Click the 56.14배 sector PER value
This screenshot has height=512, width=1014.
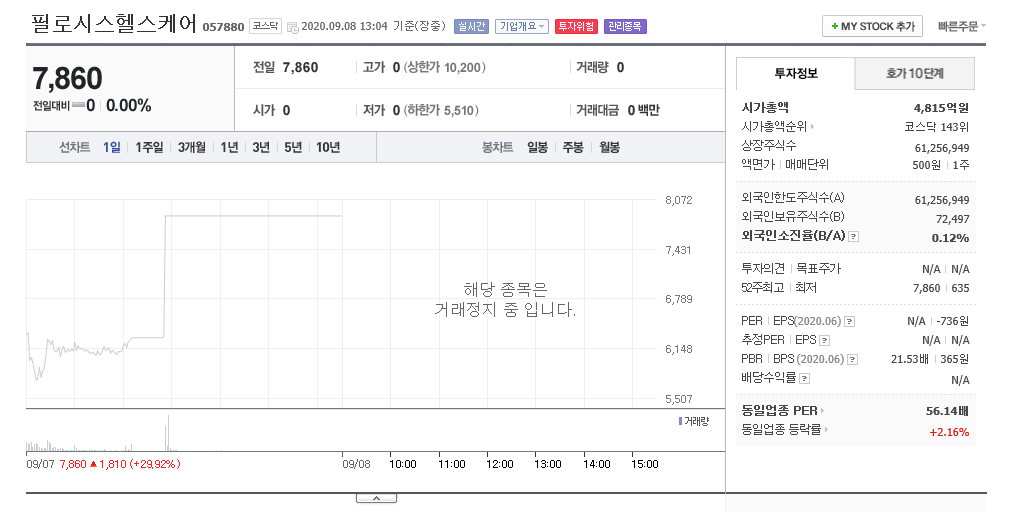[x=947, y=411]
